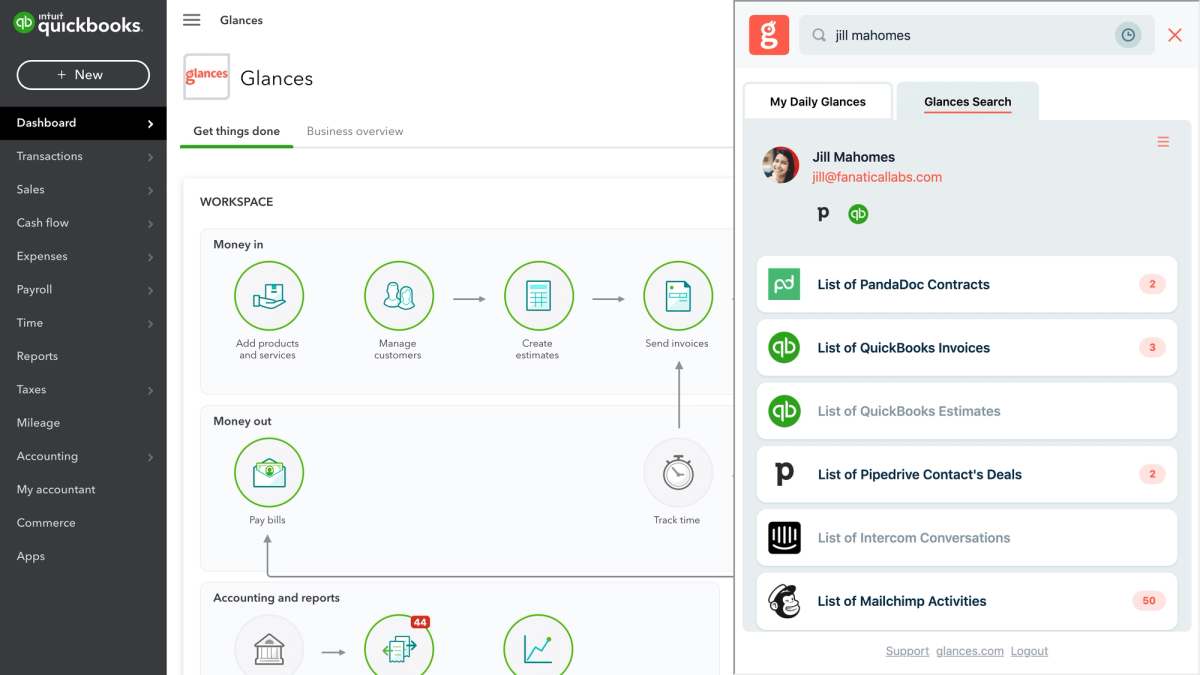Screen dimensions: 1200x675
Task: Click the Pipedrive icon under Jill Mahomes
Action: [x=823, y=214]
